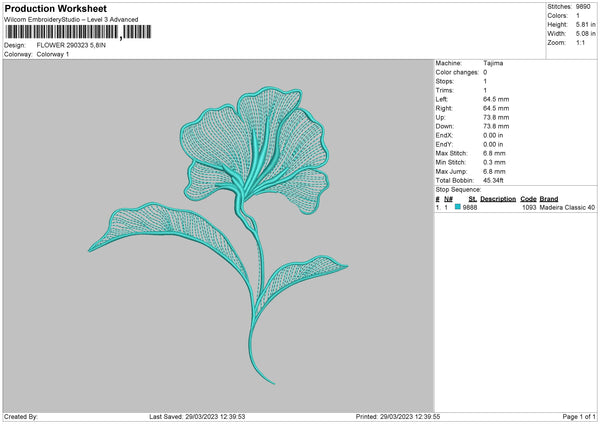Click 'Wilcom EmbroideryStudio – Level 3 Advanced' text
This screenshot has width=600, height=424.
(71, 20)
